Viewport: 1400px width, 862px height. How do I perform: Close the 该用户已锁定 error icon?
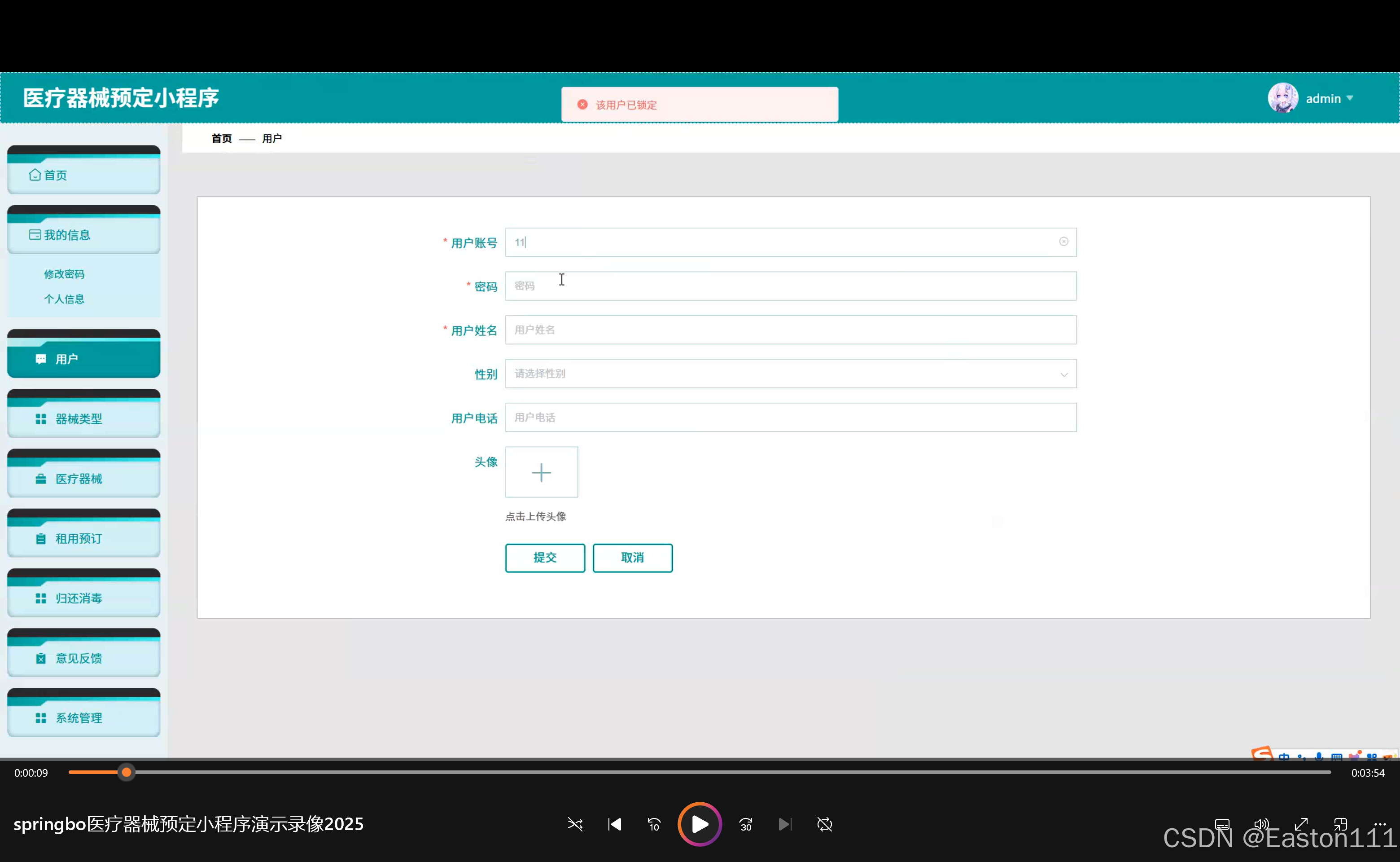coord(582,104)
